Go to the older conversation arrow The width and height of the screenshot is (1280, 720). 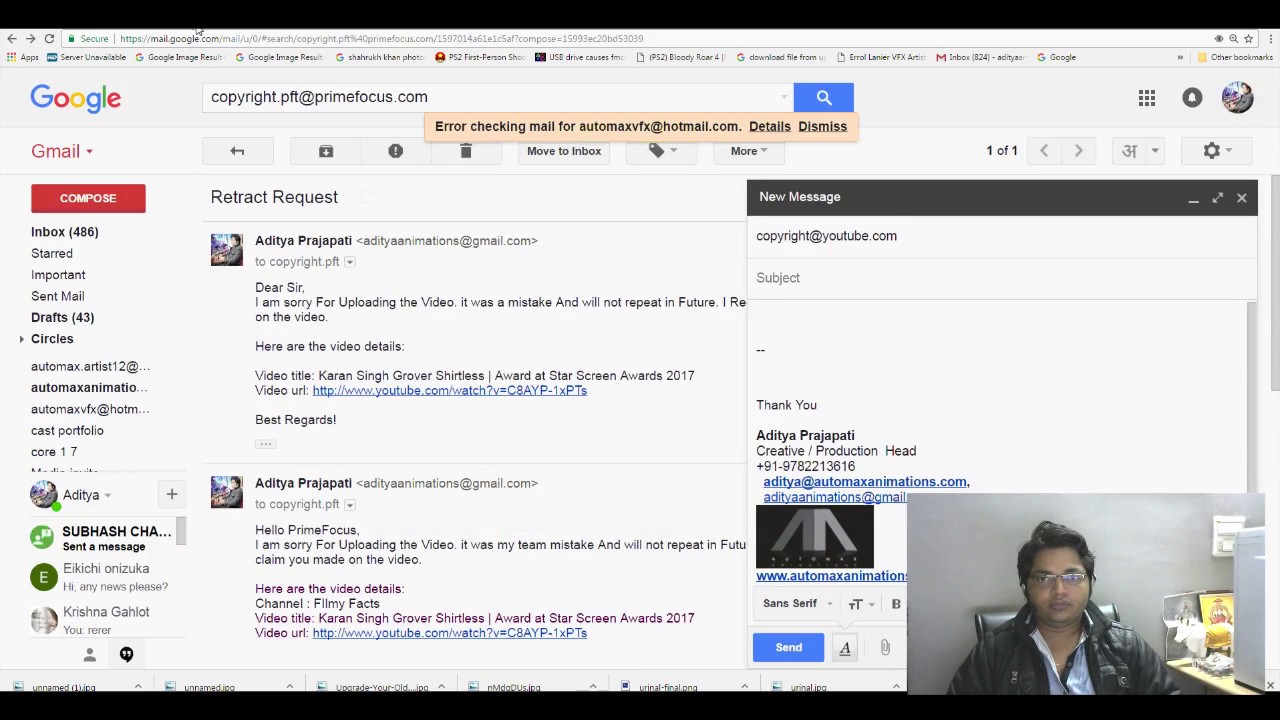point(1078,151)
